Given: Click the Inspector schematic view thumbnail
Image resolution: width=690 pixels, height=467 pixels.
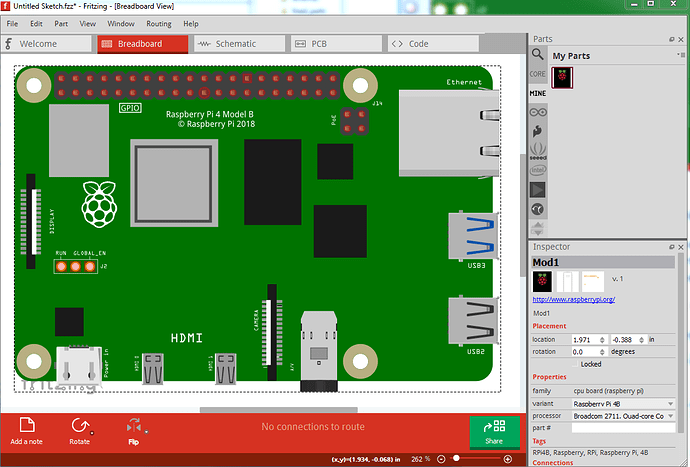Looking at the screenshot, I should coord(568,282).
